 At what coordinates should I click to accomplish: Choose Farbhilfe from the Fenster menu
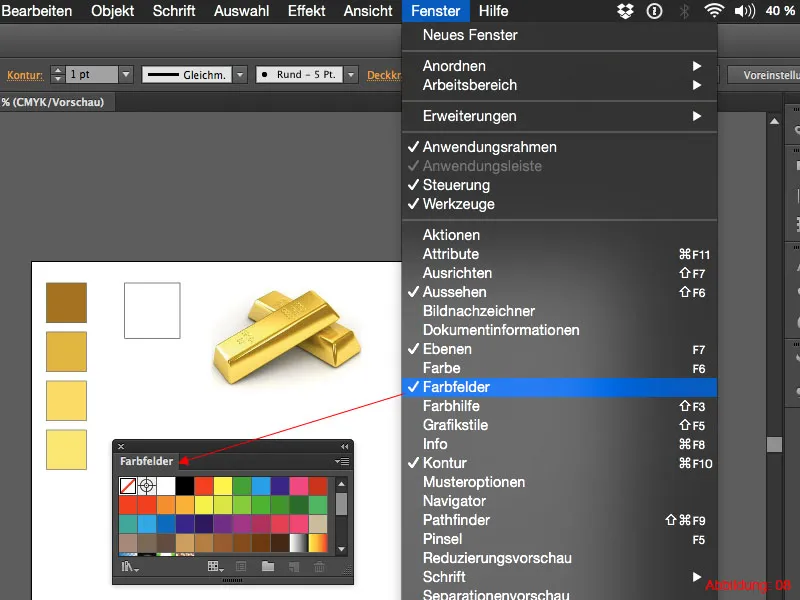559,406
